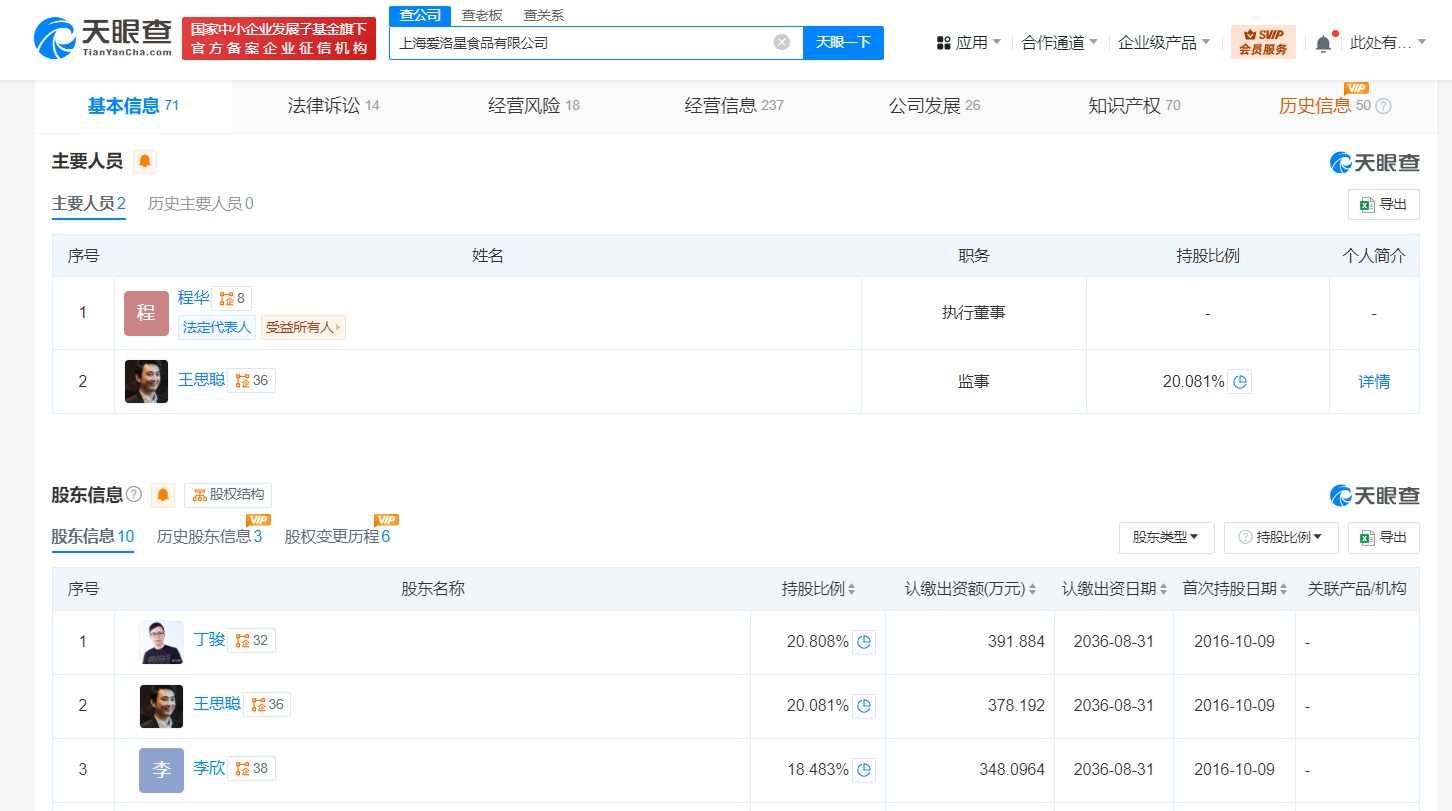Click the notification bell icon in header
The image size is (1452, 811).
(1323, 43)
